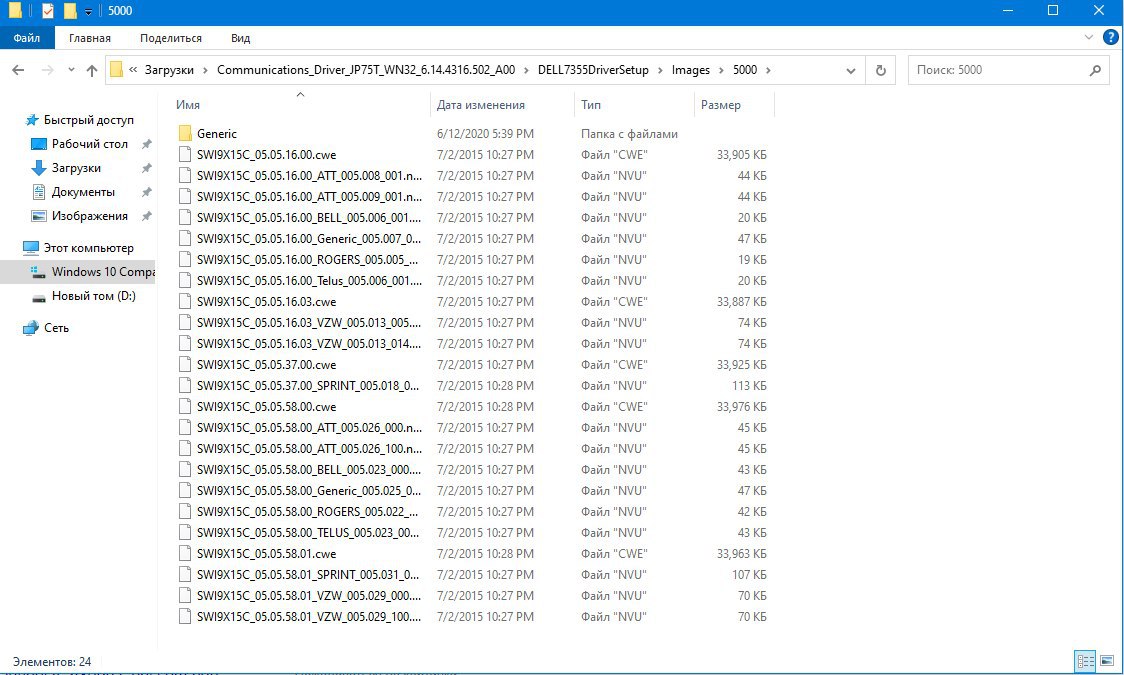Expand the address bar history dropdown

coord(851,70)
